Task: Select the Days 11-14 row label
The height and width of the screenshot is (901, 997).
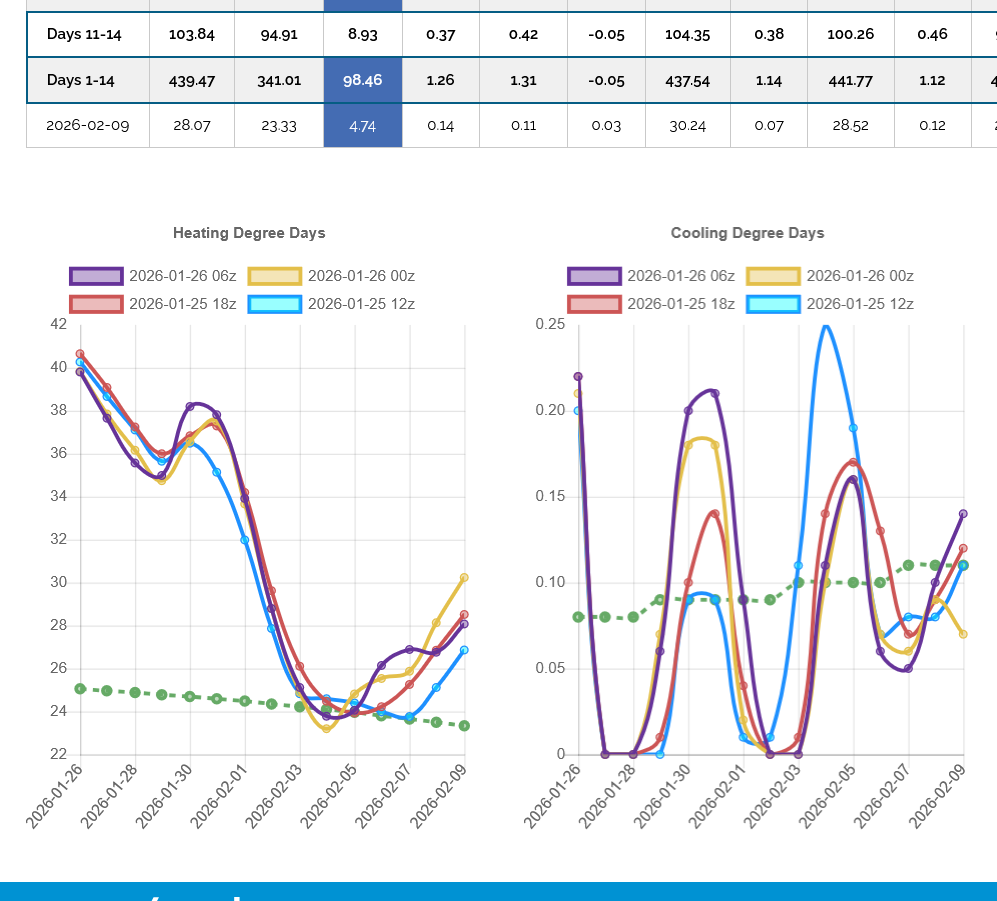Action: 84,34
